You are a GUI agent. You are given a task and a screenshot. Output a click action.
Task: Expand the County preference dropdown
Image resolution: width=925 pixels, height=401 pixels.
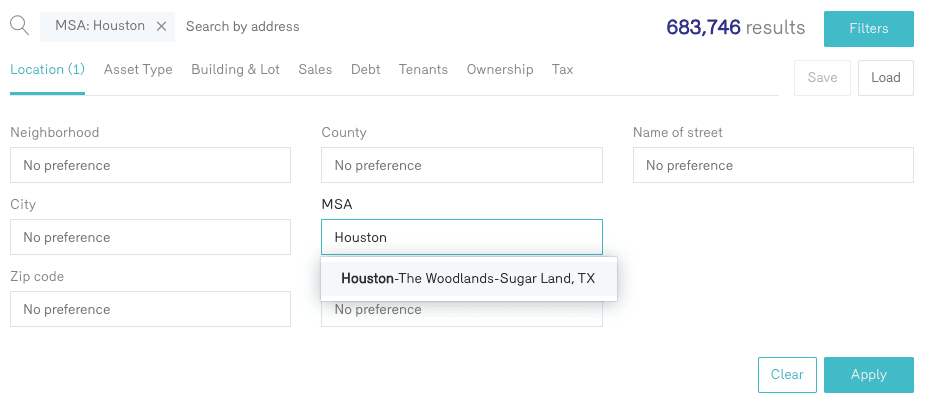[462, 165]
